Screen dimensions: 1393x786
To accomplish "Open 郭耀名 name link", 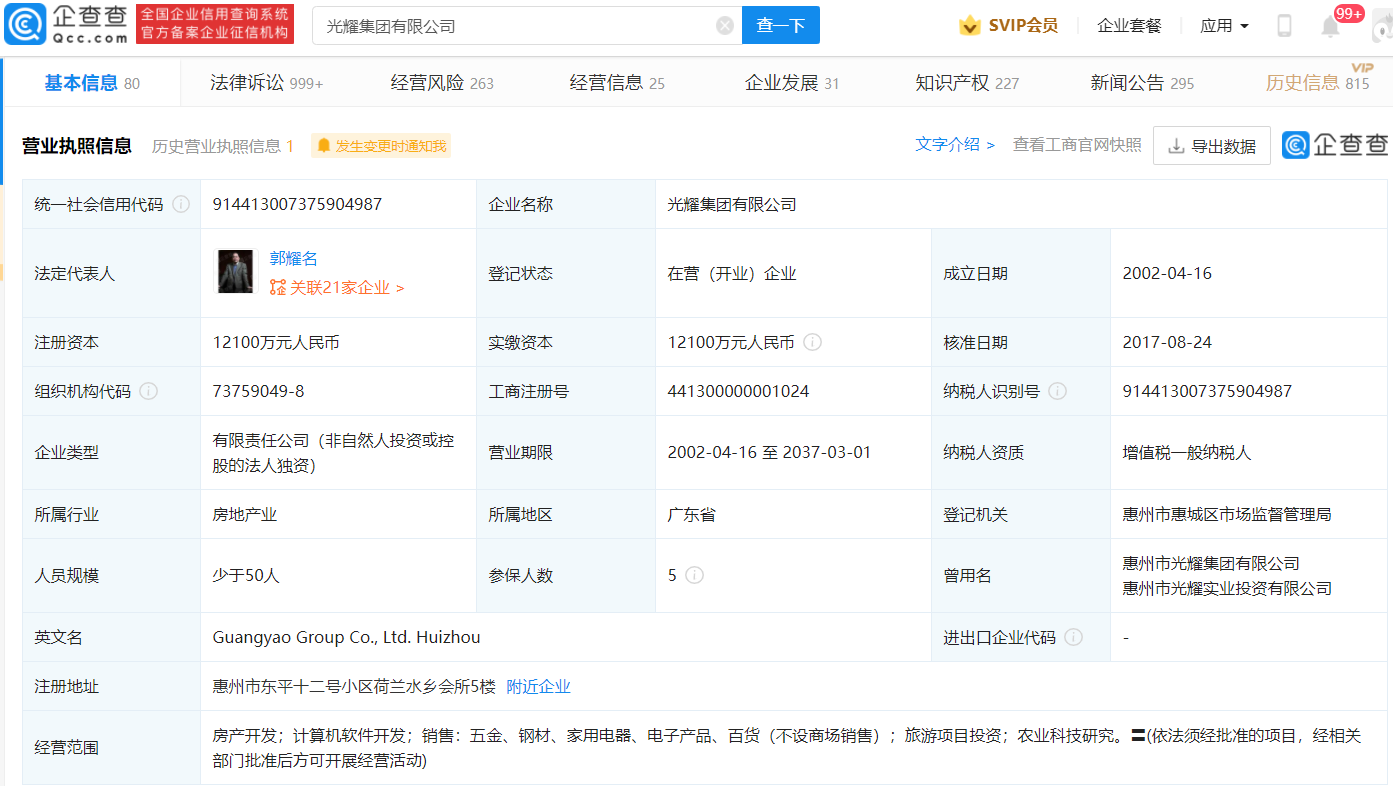I will [294, 258].
